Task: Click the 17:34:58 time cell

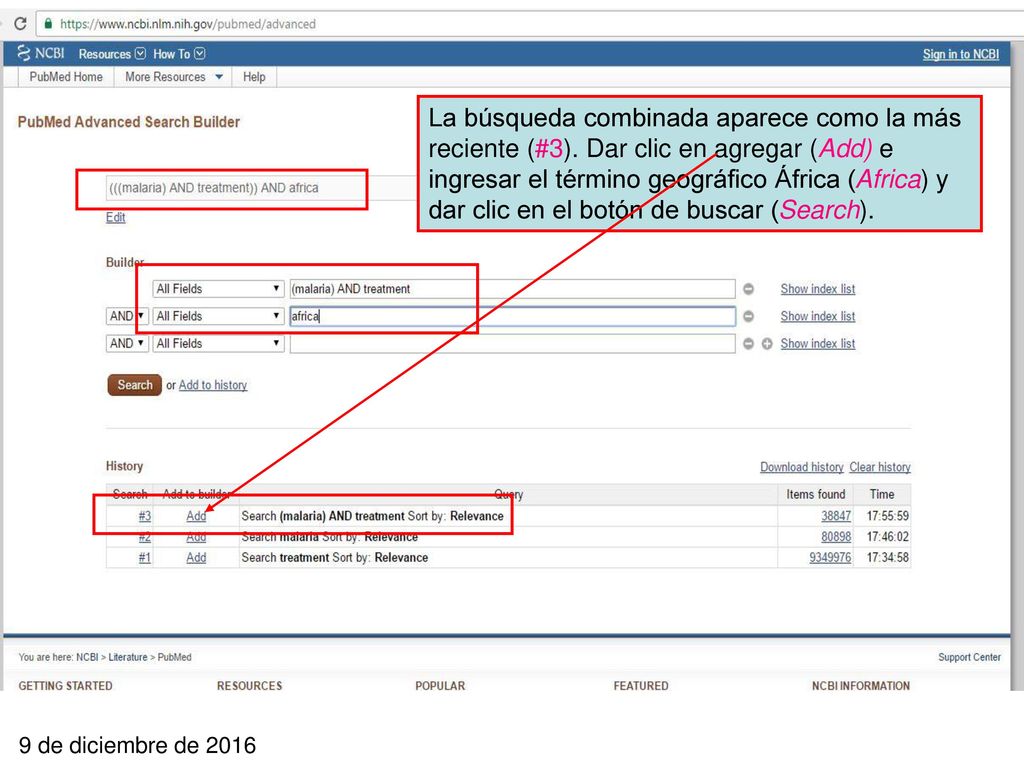Action: tap(888, 558)
